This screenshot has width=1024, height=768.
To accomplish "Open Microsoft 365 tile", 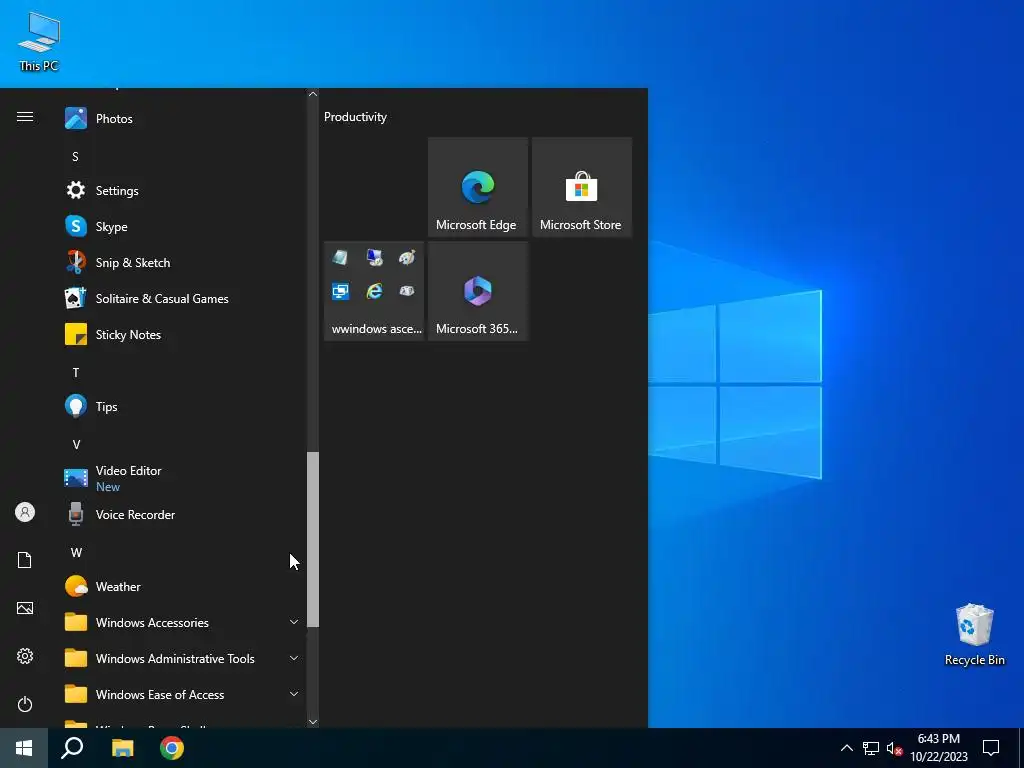I will tap(478, 291).
